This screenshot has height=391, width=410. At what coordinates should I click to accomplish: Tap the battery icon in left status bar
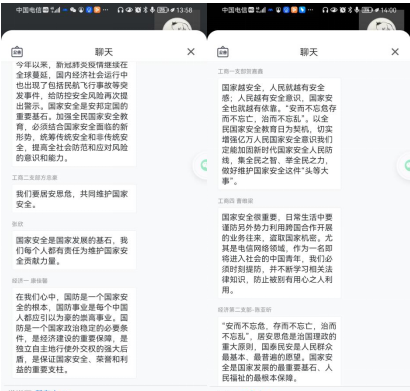[x=163, y=10]
